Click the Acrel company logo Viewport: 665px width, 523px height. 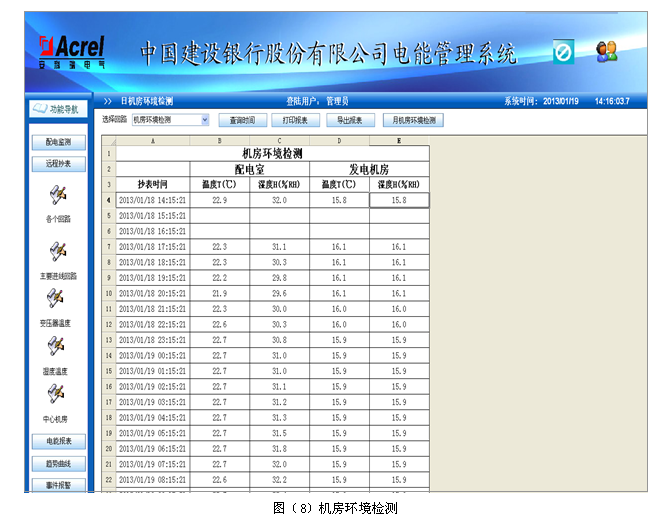72,52
